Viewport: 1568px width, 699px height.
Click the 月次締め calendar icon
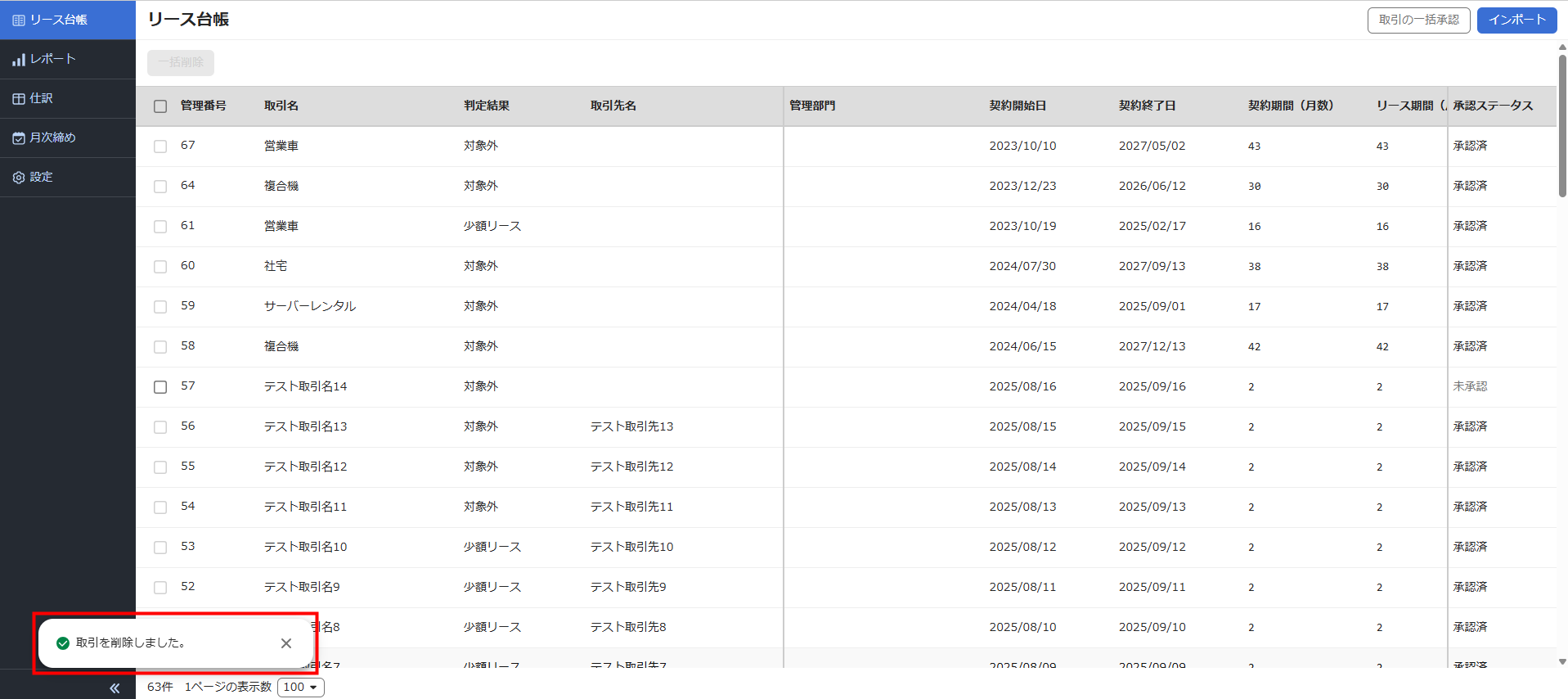tap(18, 138)
